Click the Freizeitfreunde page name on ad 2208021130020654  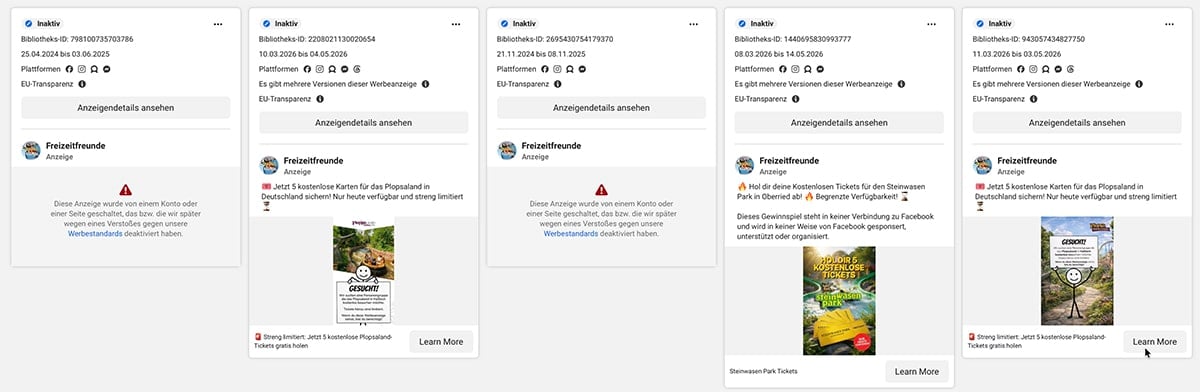coord(313,160)
